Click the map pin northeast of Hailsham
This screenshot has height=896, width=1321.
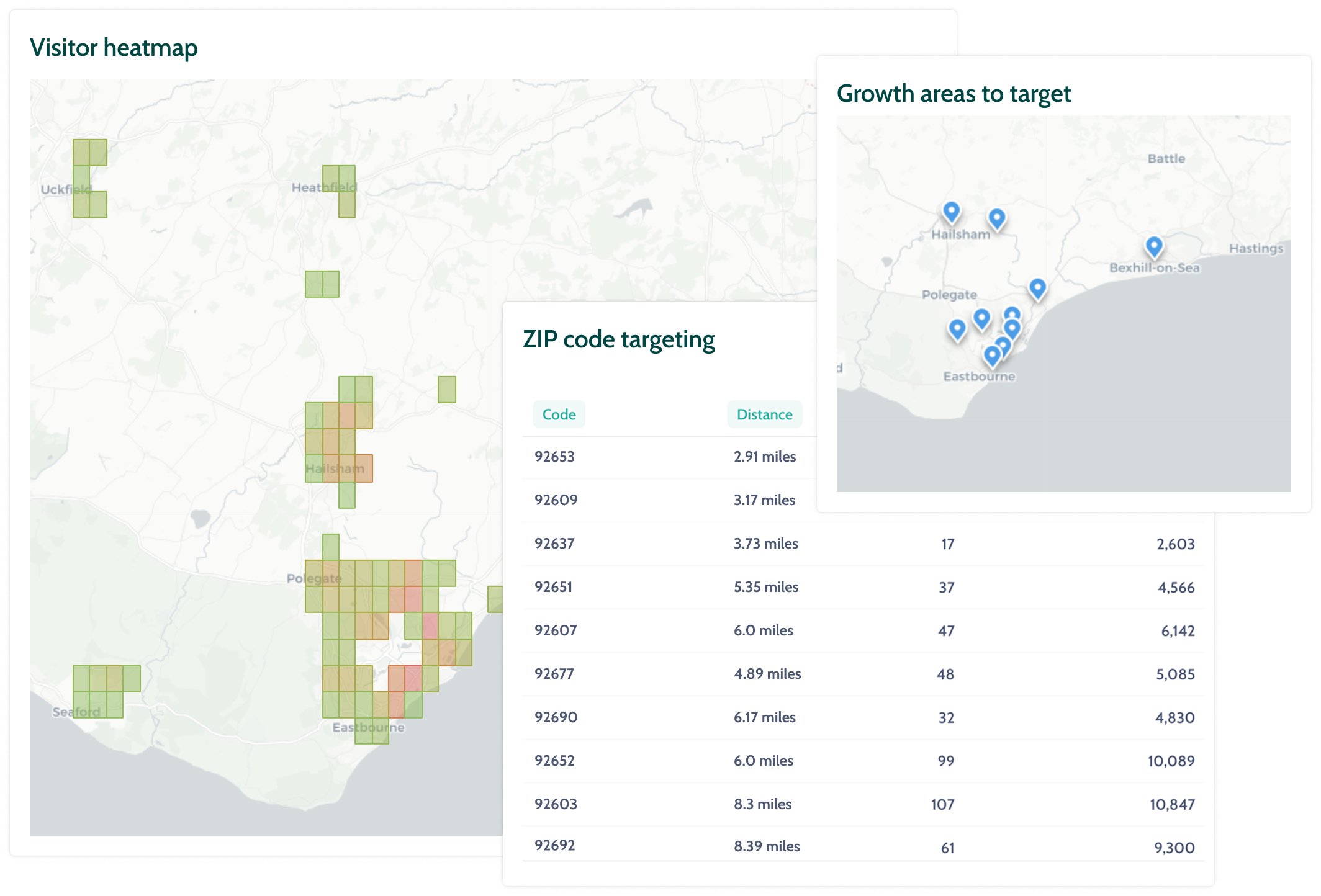point(996,218)
